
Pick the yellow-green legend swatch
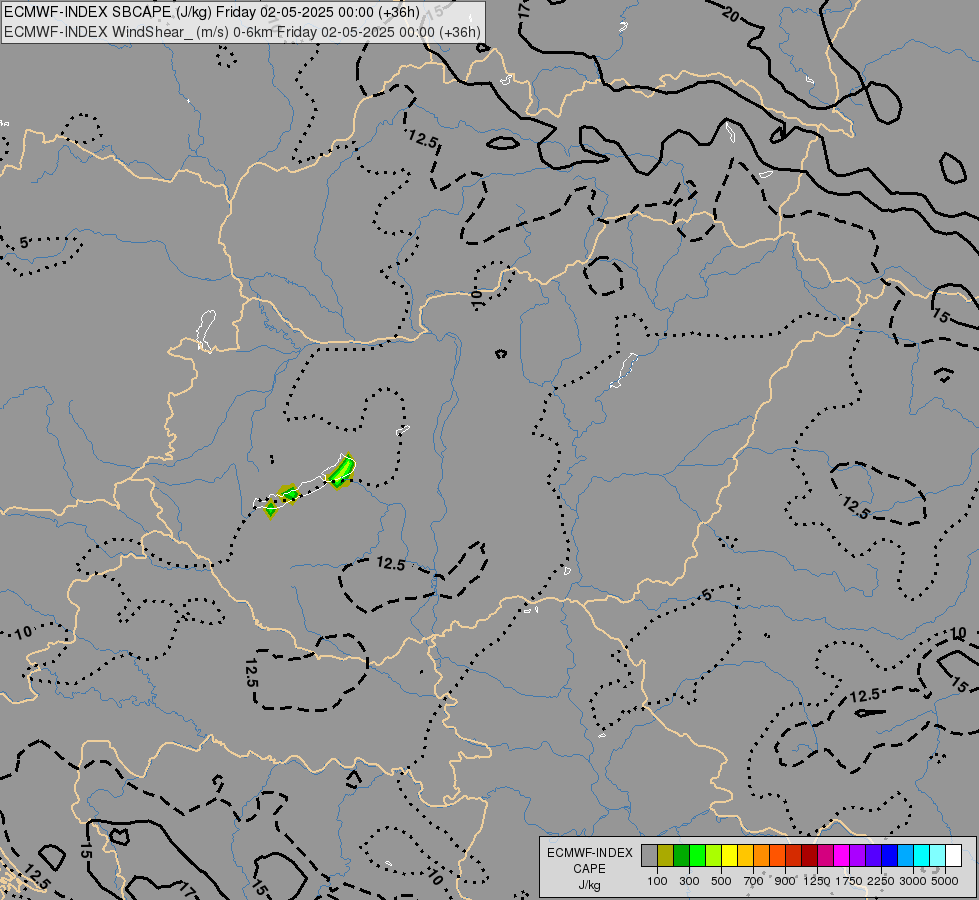click(x=714, y=856)
